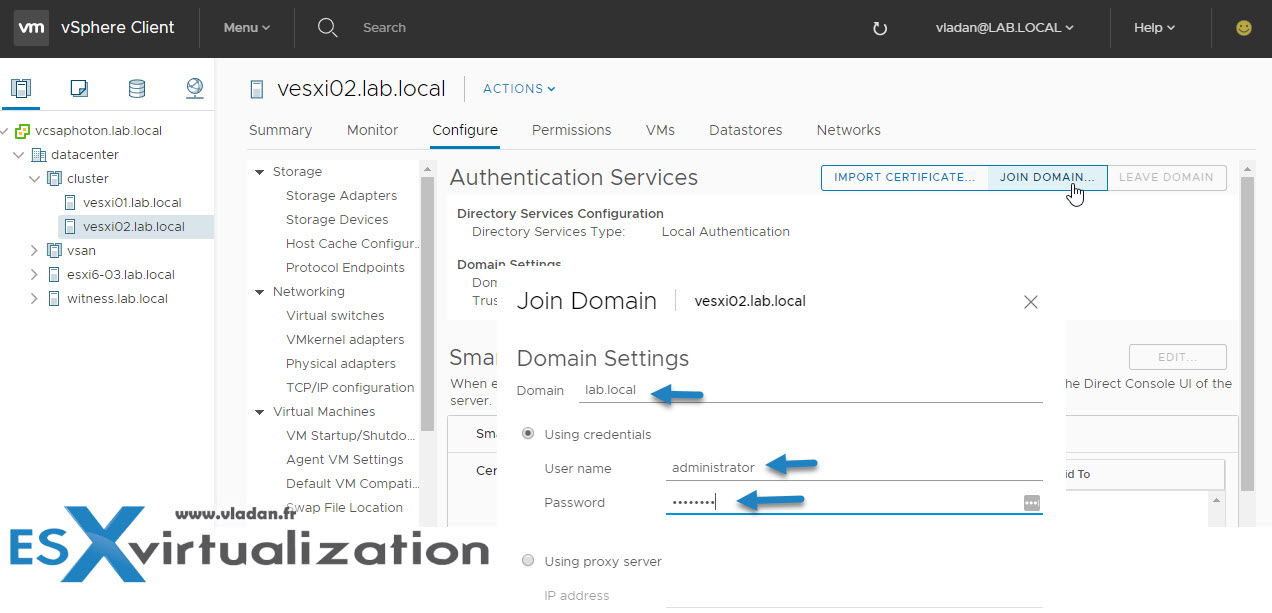Select the Using proxy server radio button
This screenshot has width=1272, height=613.
click(528, 561)
